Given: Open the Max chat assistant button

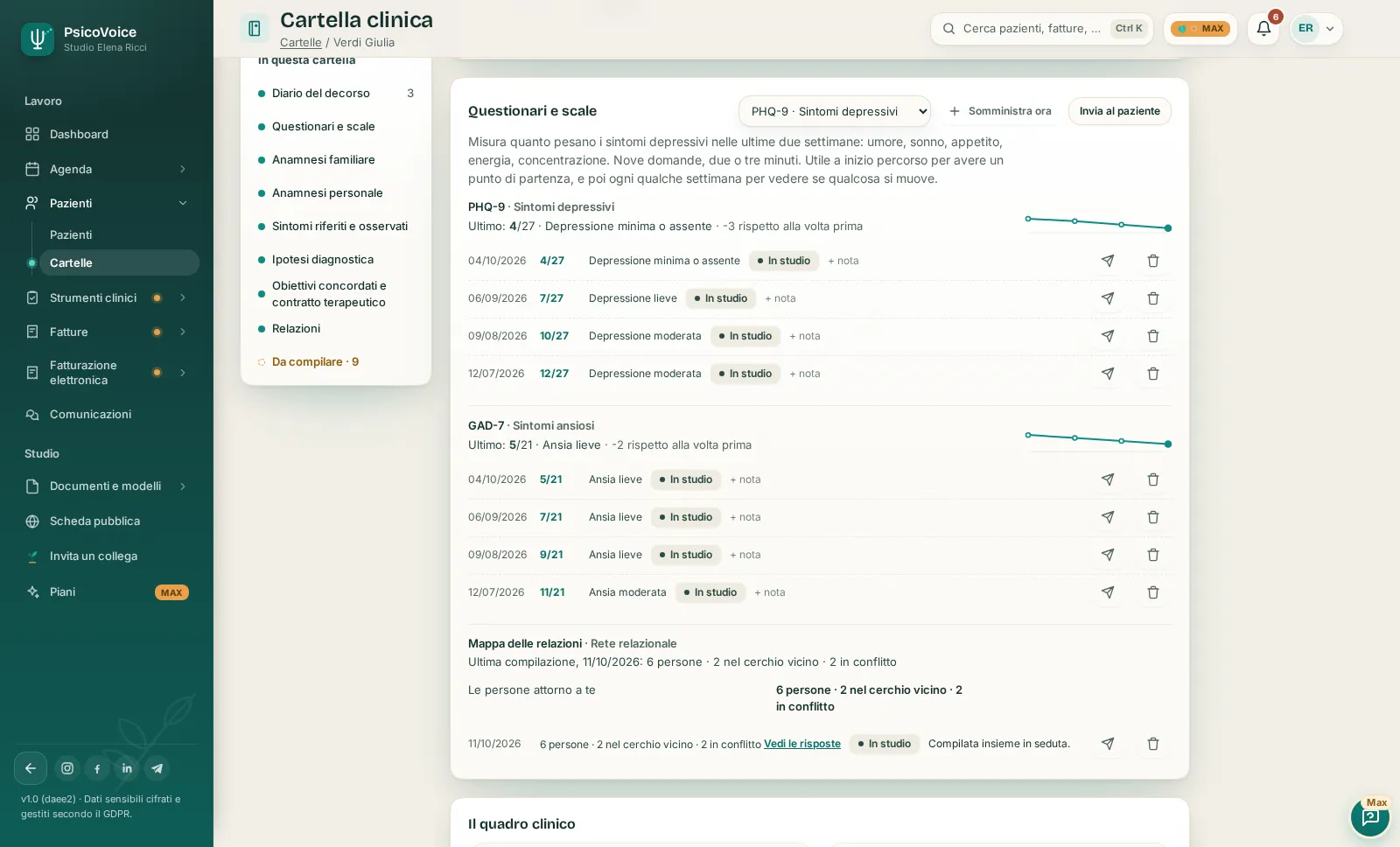Looking at the screenshot, I should click(x=1370, y=817).
